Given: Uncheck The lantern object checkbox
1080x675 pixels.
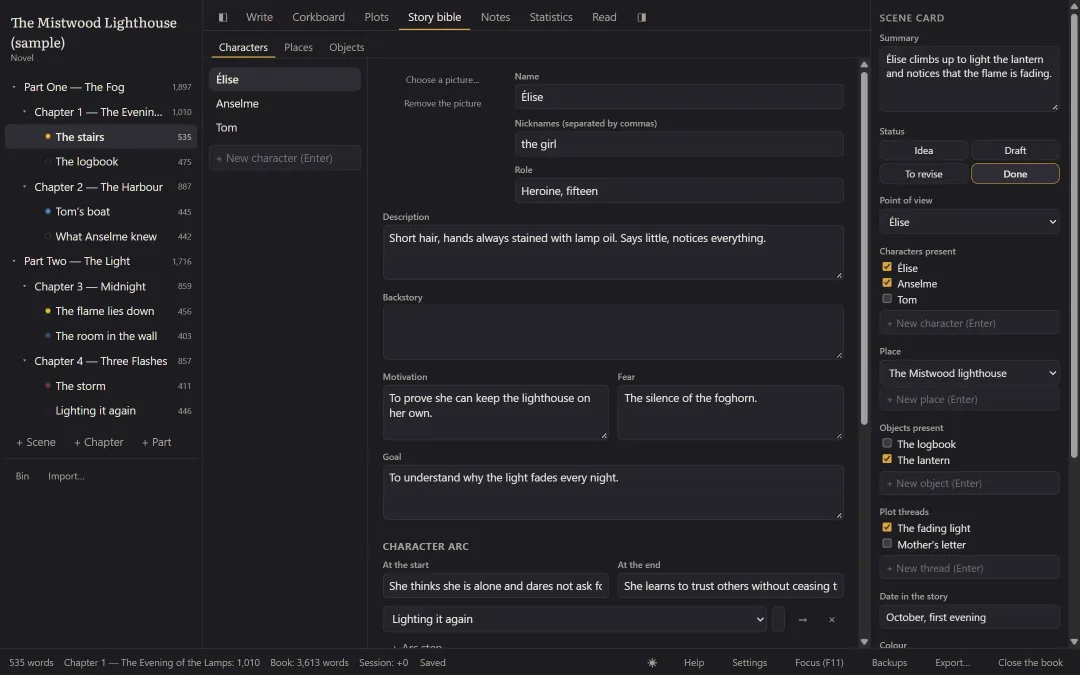Looking at the screenshot, I should click(887, 459).
